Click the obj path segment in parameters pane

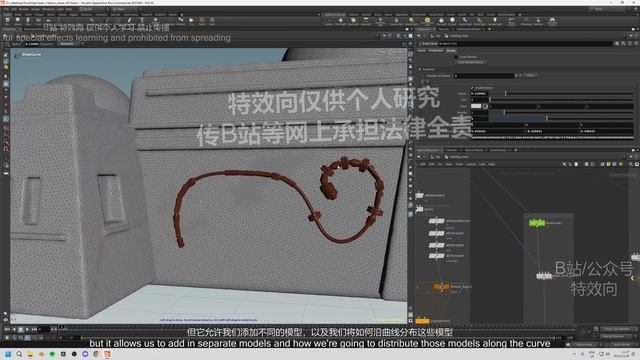tap(437, 36)
